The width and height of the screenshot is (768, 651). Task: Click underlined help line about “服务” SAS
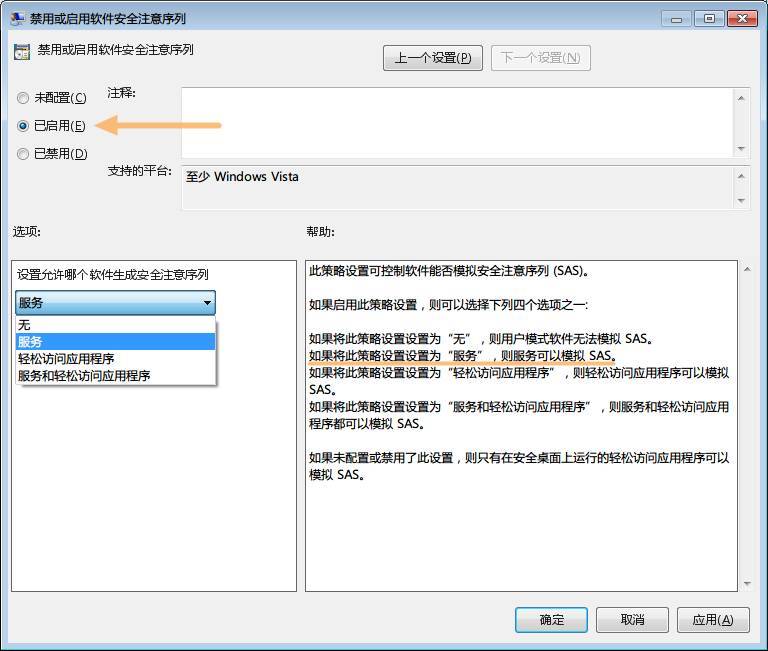pos(462,356)
